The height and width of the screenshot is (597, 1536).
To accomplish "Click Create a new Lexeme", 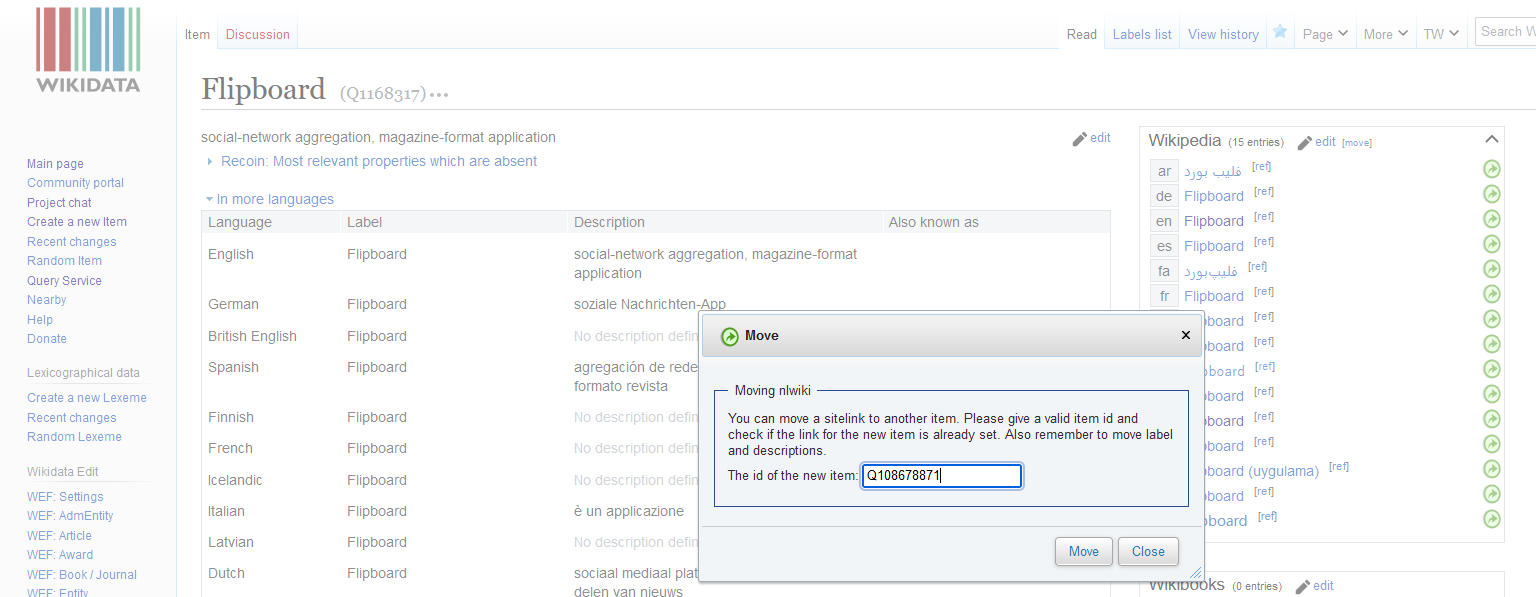I will (87, 398).
